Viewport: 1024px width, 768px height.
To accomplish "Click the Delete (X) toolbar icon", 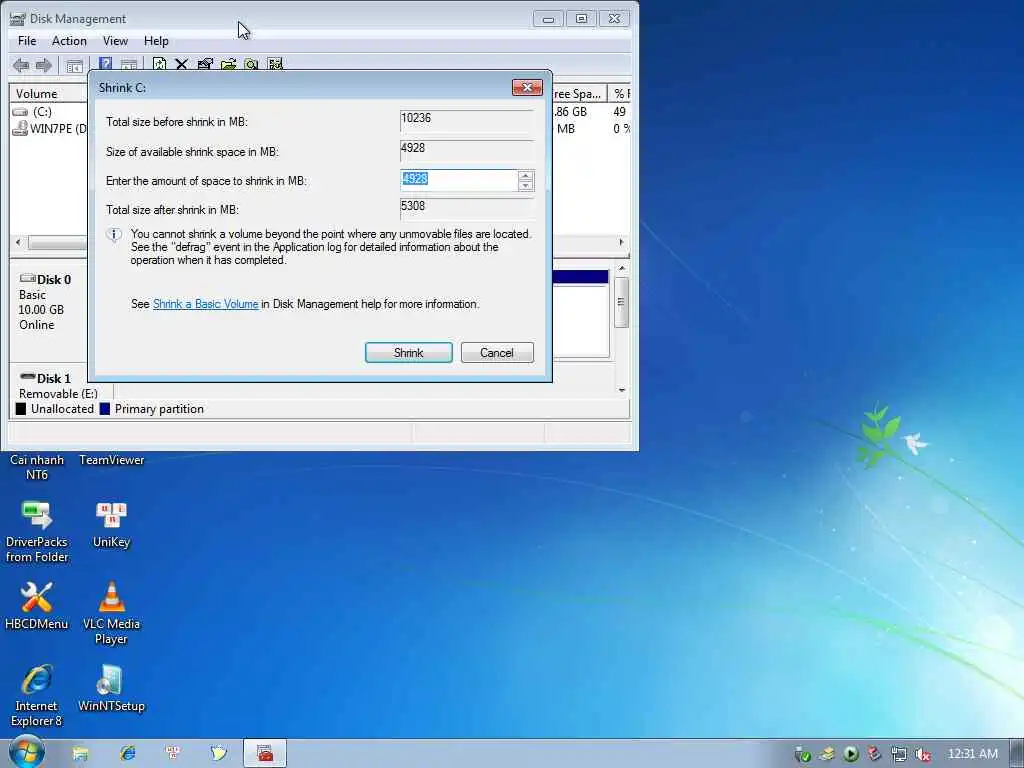I will click(182, 64).
